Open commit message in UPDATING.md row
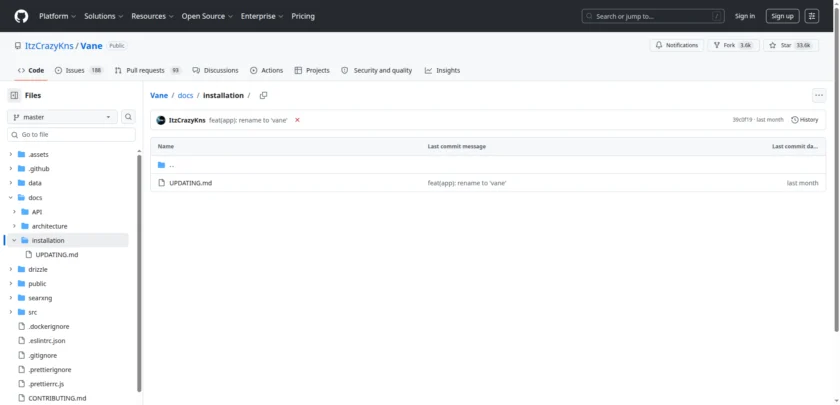The image size is (840, 405). click(467, 183)
